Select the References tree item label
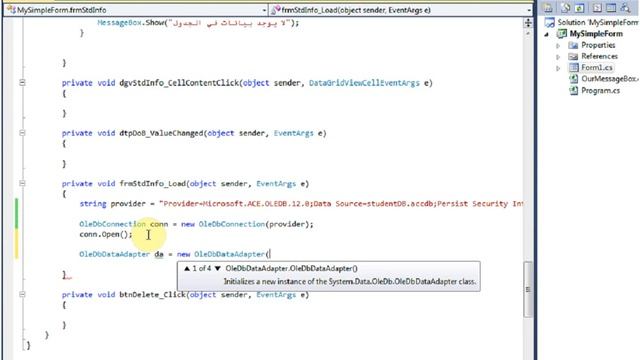640x360 pixels. [599, 56]
